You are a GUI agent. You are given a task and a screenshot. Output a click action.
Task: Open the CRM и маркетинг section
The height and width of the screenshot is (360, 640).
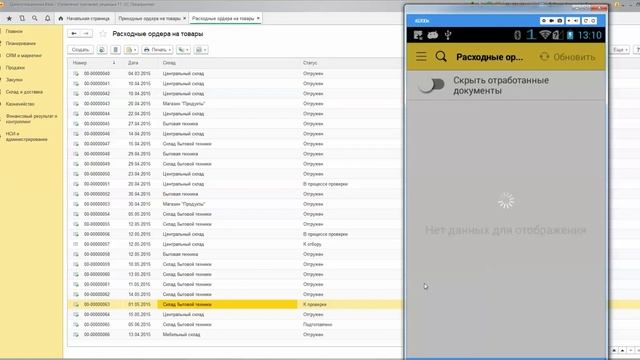[x=24, y=56]
